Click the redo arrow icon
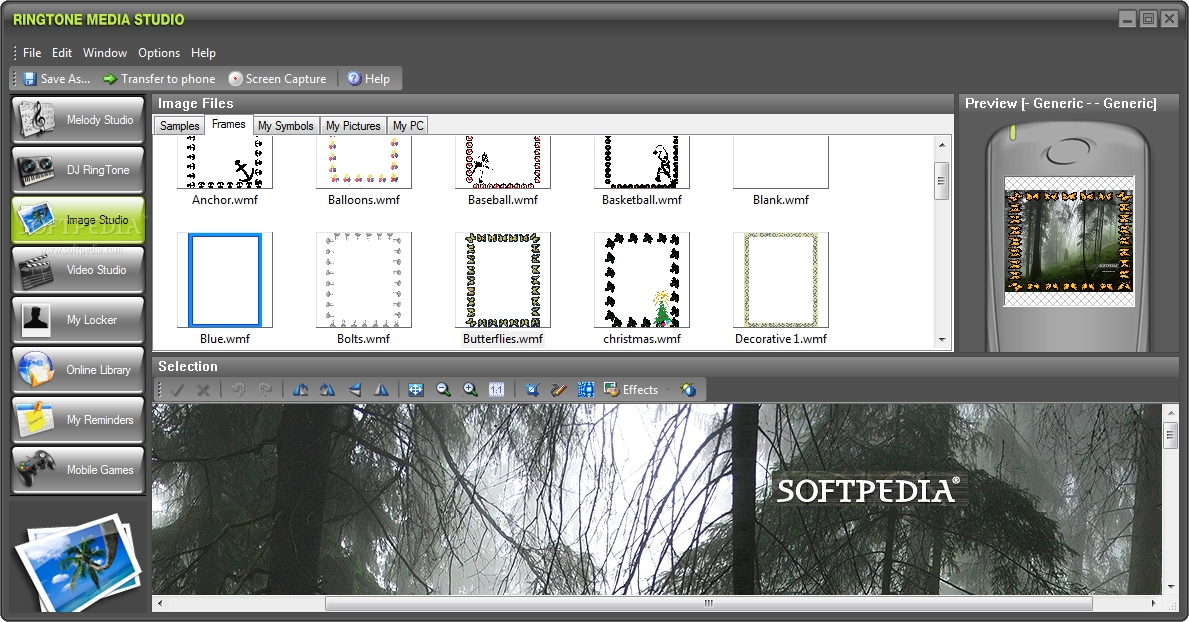The image size is (1189, 622). (x=265, y=390)
